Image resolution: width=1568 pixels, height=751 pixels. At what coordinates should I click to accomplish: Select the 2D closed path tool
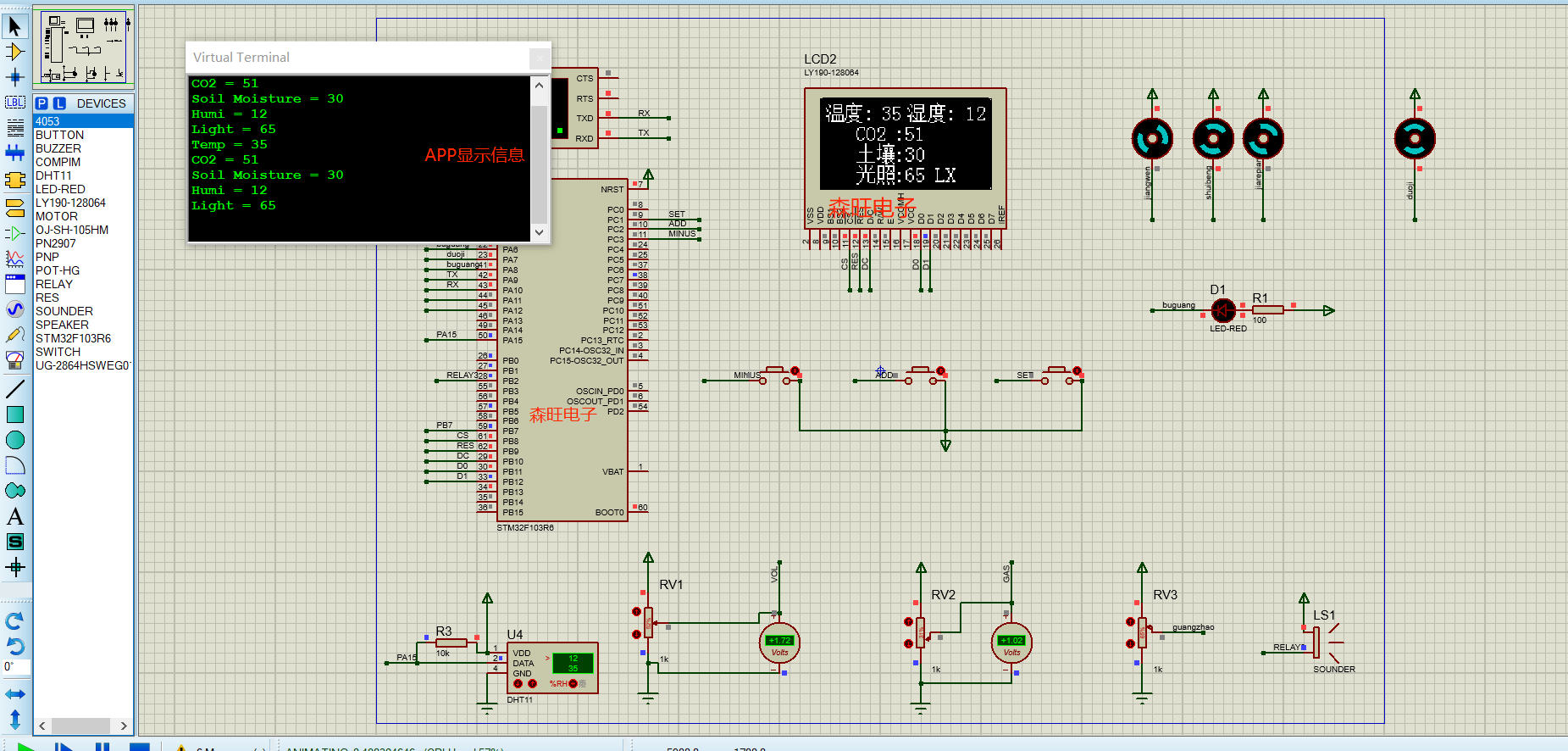coord(14,491)
